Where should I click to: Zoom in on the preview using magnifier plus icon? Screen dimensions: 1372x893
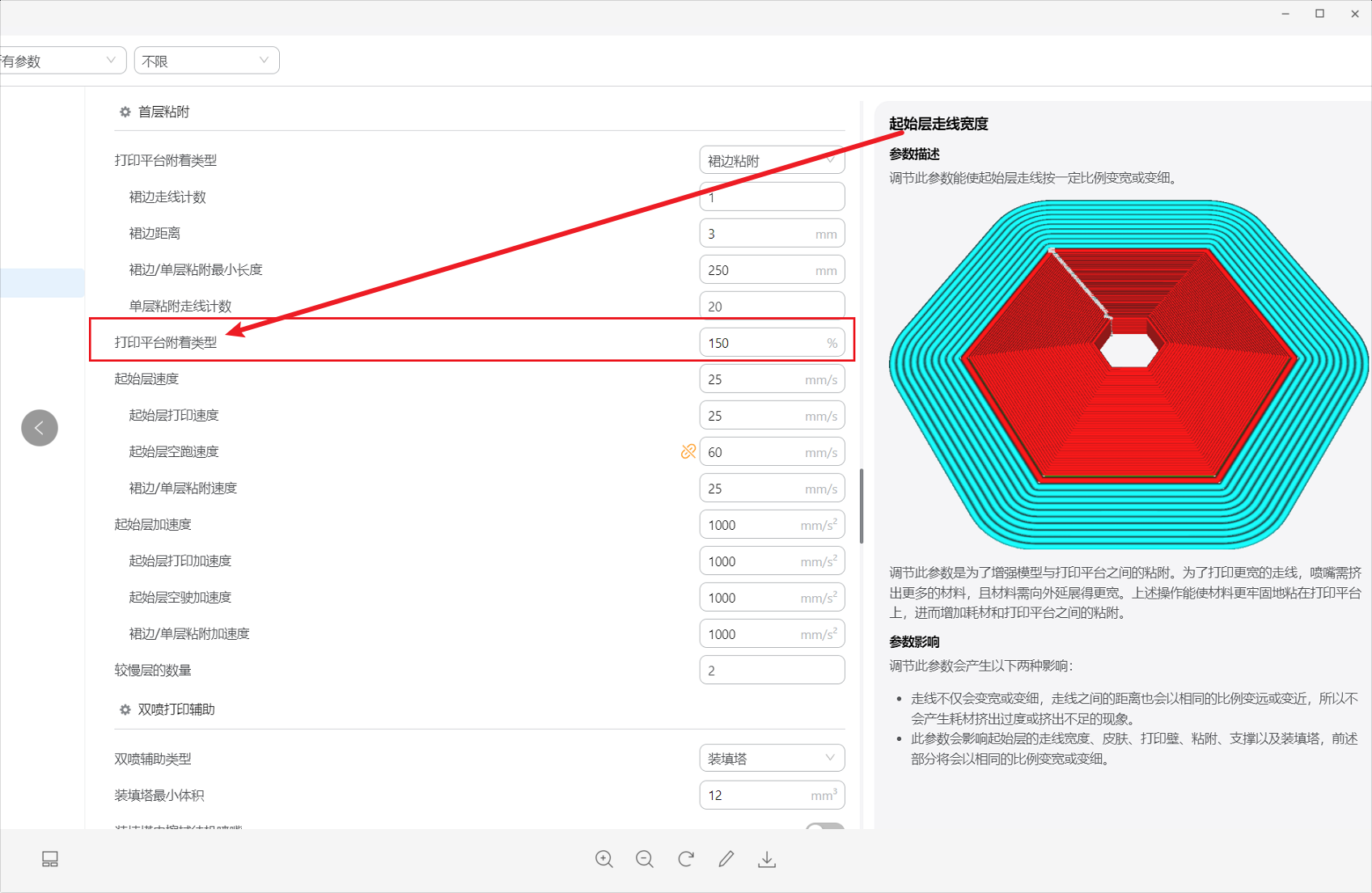604,859
